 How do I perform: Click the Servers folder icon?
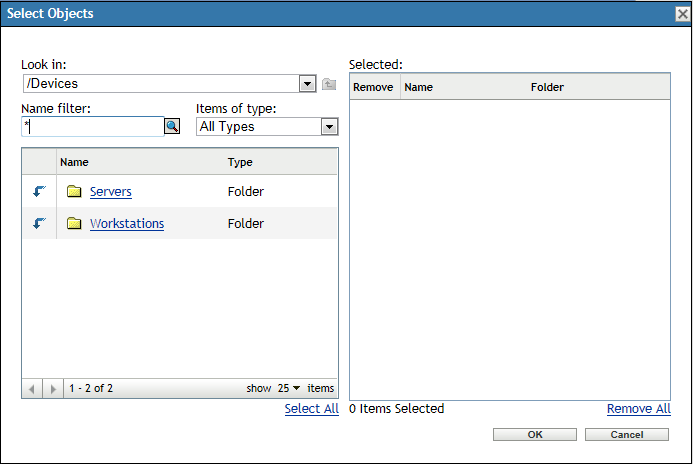pos(74,192)
